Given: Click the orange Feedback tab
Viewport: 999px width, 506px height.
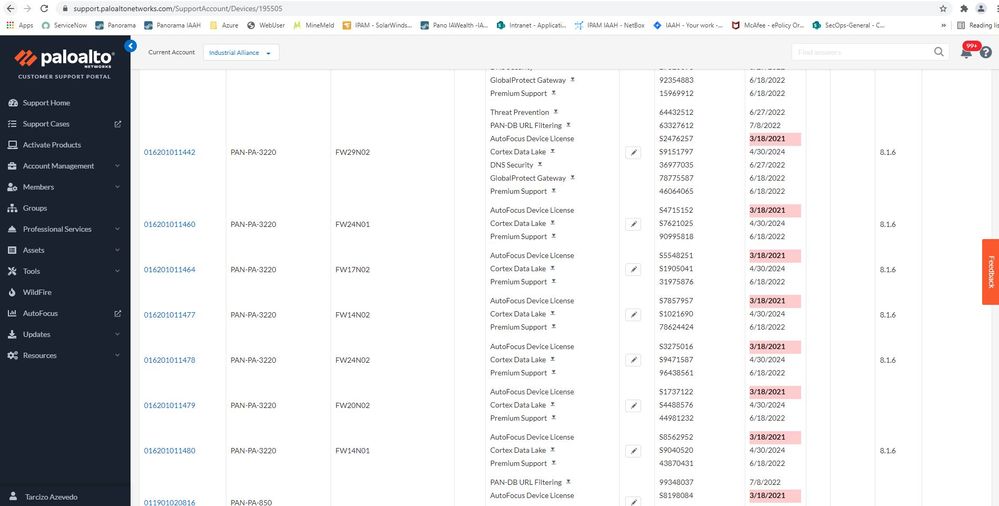Looking at the screenshot, I should 991,272.
